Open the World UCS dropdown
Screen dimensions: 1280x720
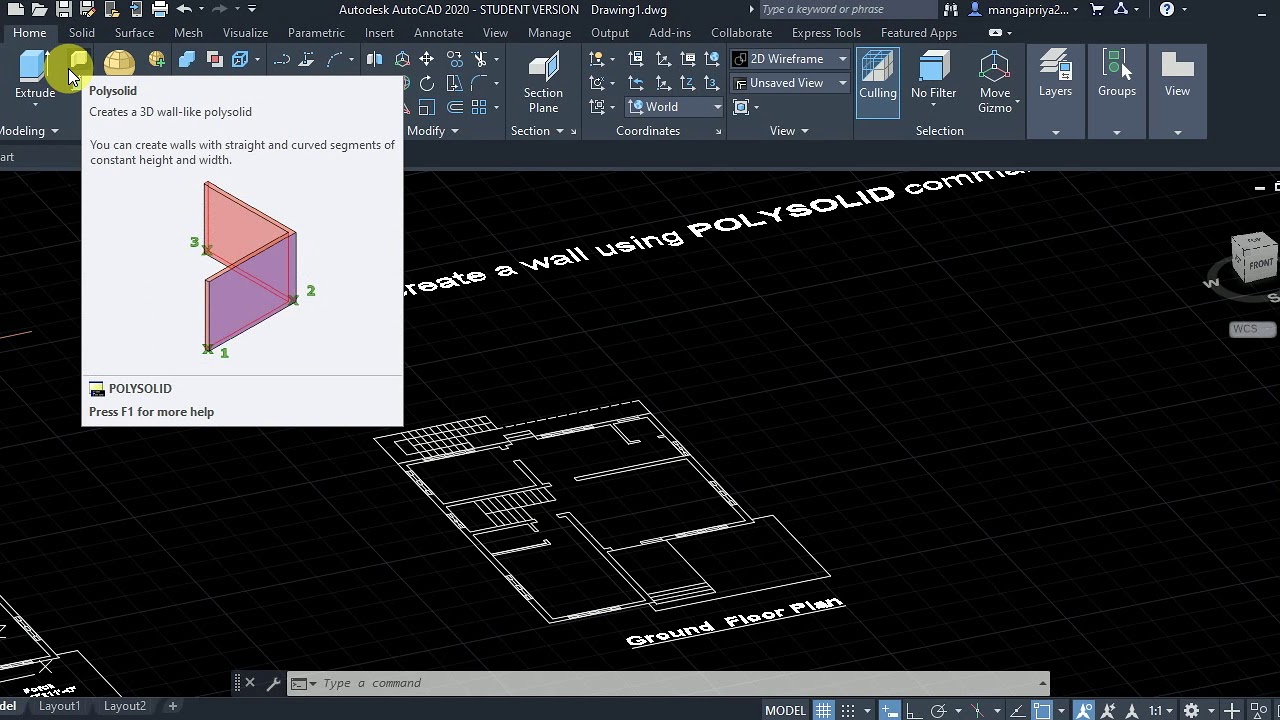675,107
